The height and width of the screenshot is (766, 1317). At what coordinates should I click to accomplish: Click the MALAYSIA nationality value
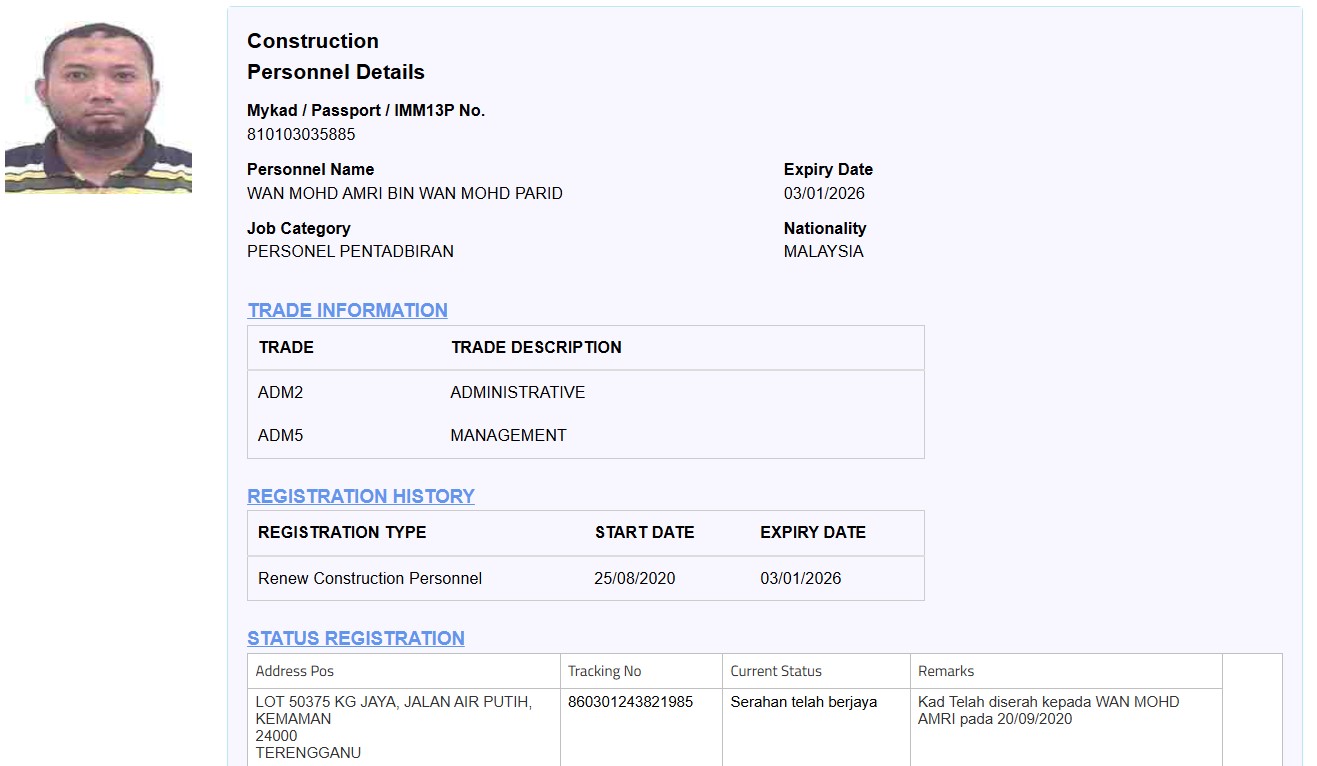coord(823,251)
